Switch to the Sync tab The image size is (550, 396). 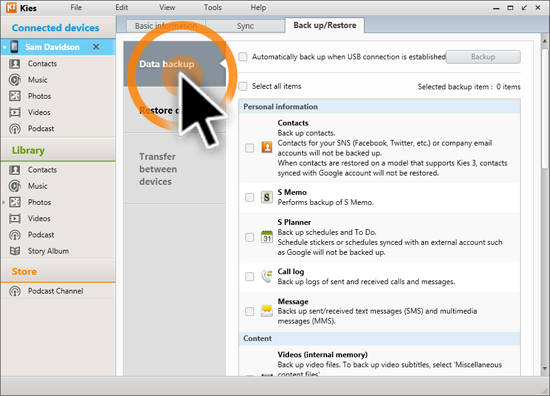point(245,26)
